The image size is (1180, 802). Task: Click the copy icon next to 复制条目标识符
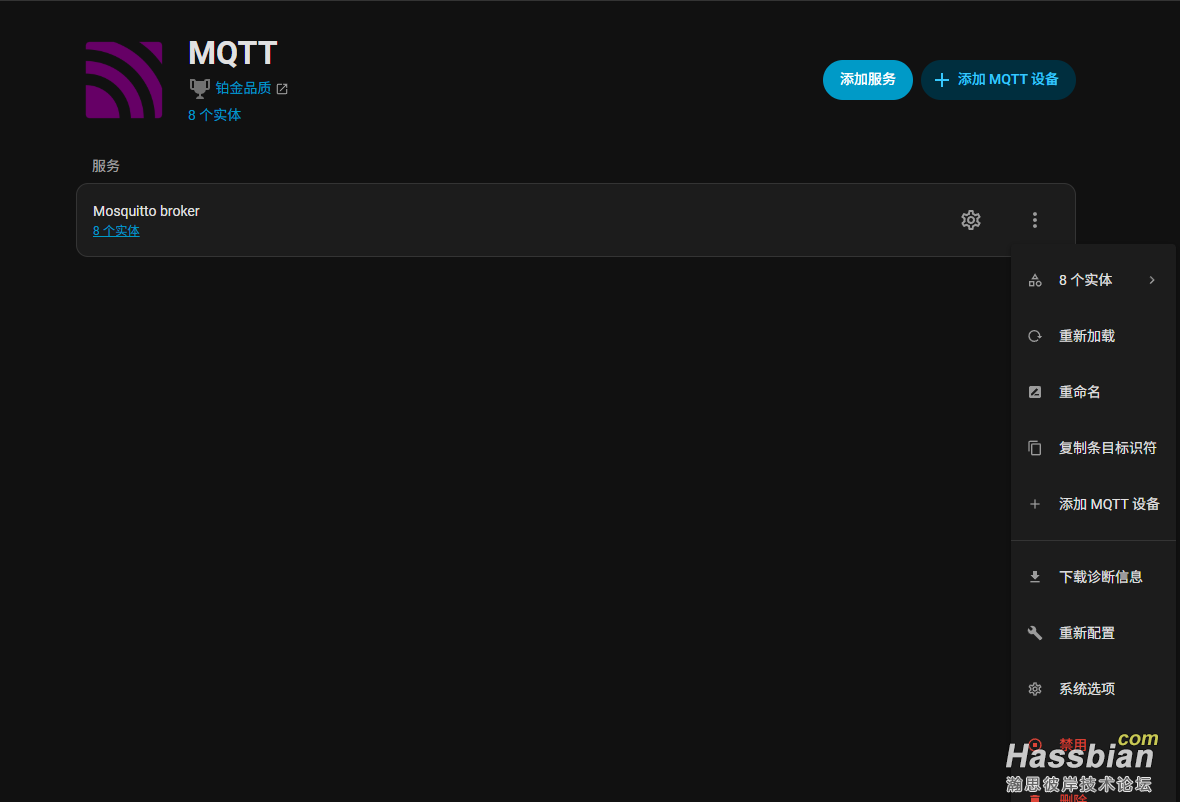[x=1035, y=448]
